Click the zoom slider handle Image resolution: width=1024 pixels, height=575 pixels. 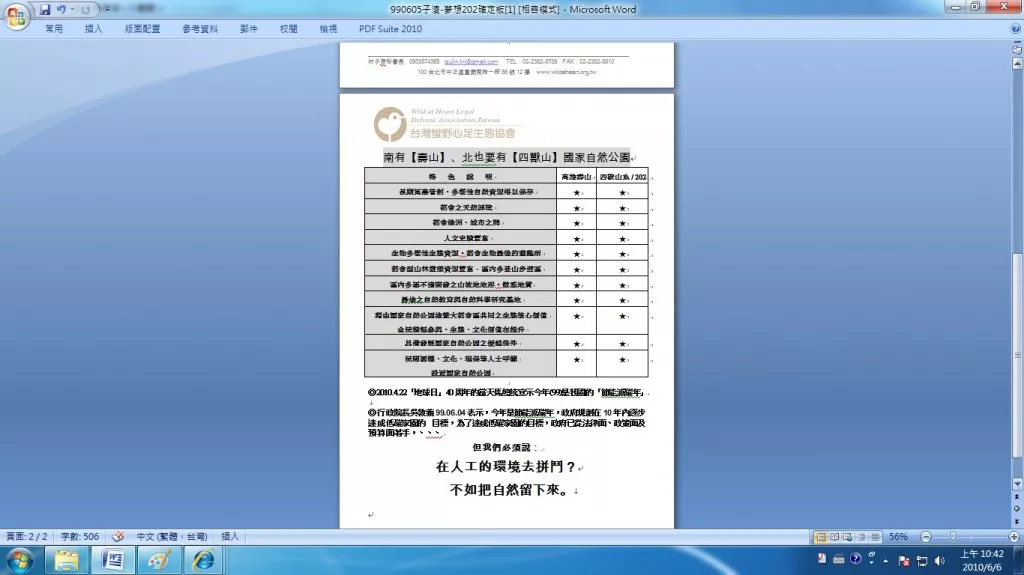(x=953, y=536)
